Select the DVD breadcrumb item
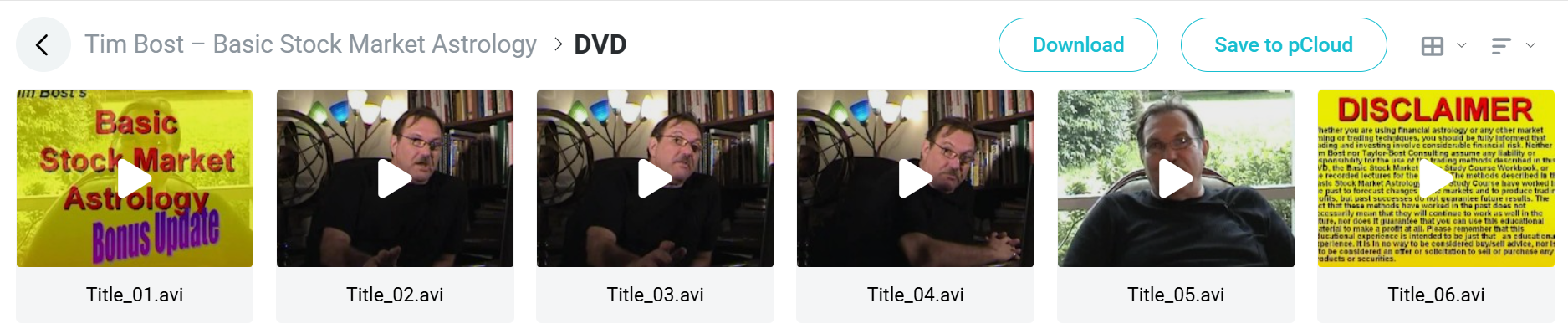Viewport: 1568px width, 334px height. [600, 44]
